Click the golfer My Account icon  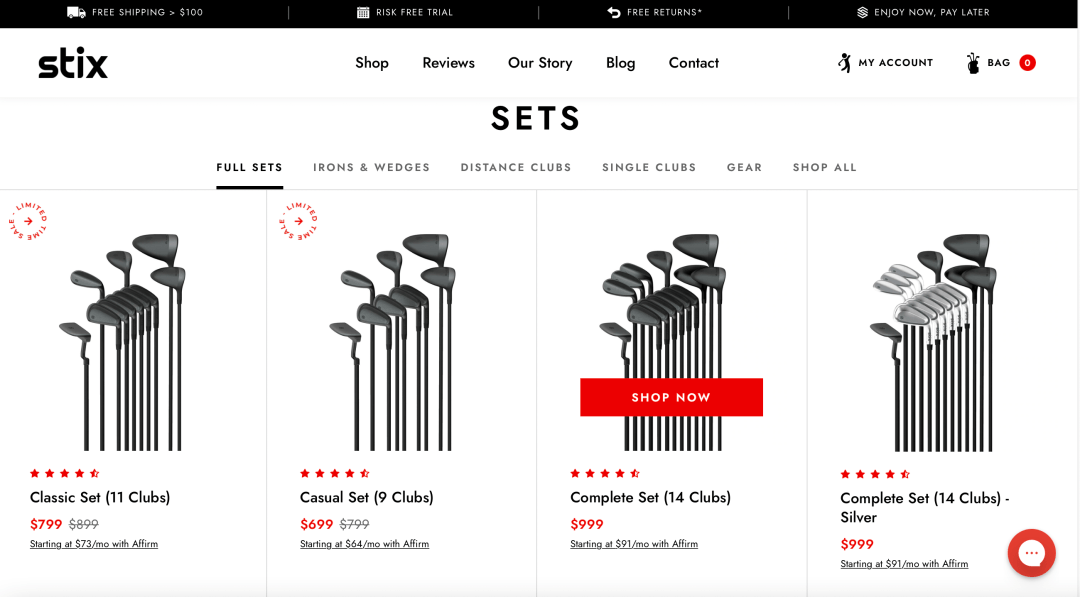pos(844,63)
